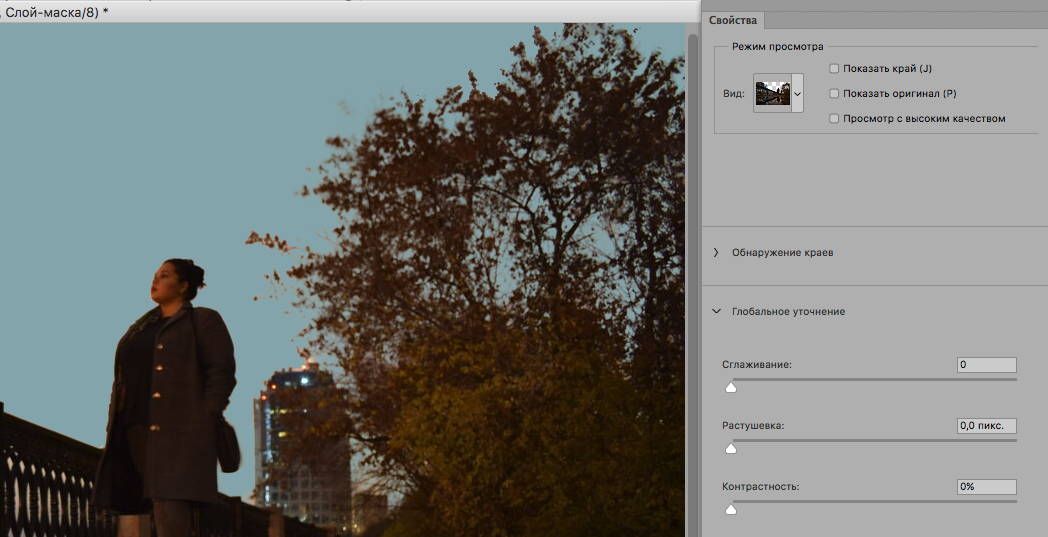Click the Сглаживание value field
Image resolution: width=1048 pixels, height=537 pixels.
tap(987, 365)
